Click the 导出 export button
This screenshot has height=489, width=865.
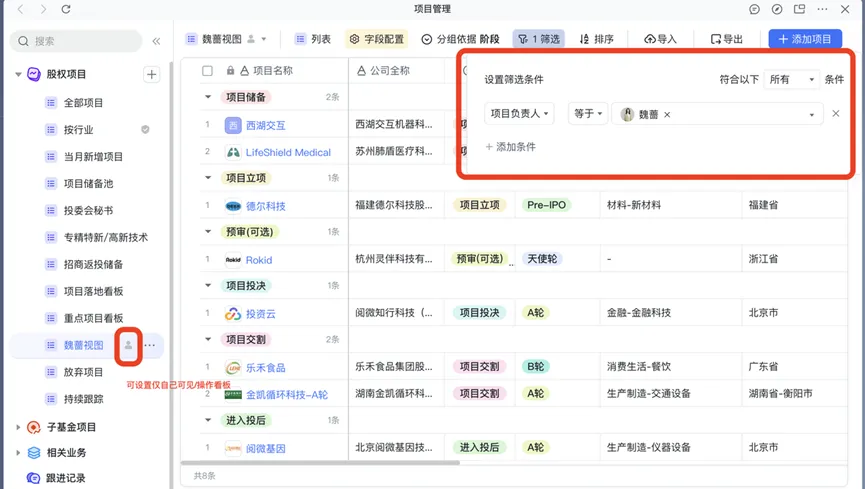(727, 39)
